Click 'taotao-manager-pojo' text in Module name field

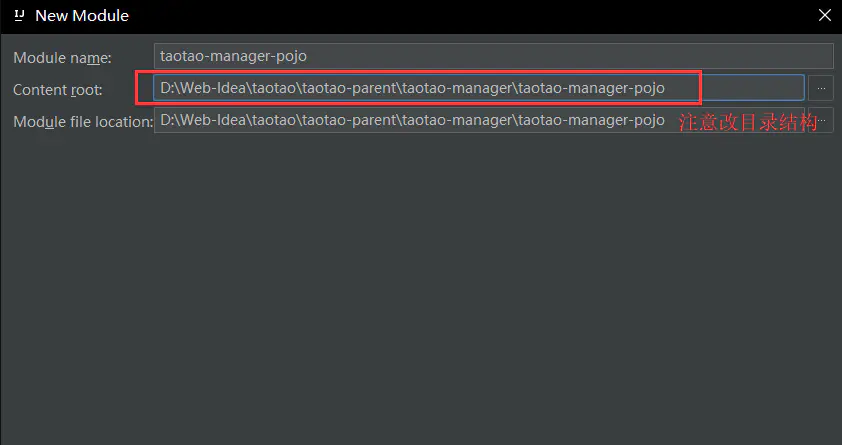(x=233, y=56)
